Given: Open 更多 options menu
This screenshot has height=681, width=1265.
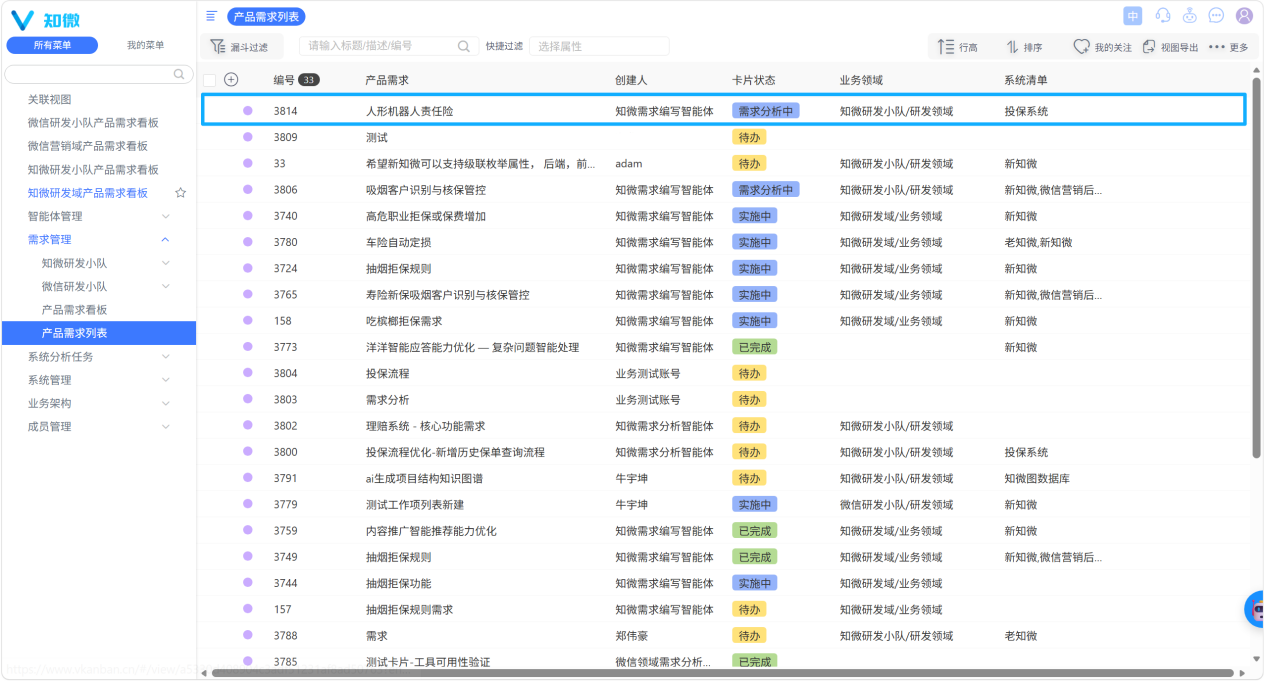Looking at the screenshot, I should point(1229,47).
